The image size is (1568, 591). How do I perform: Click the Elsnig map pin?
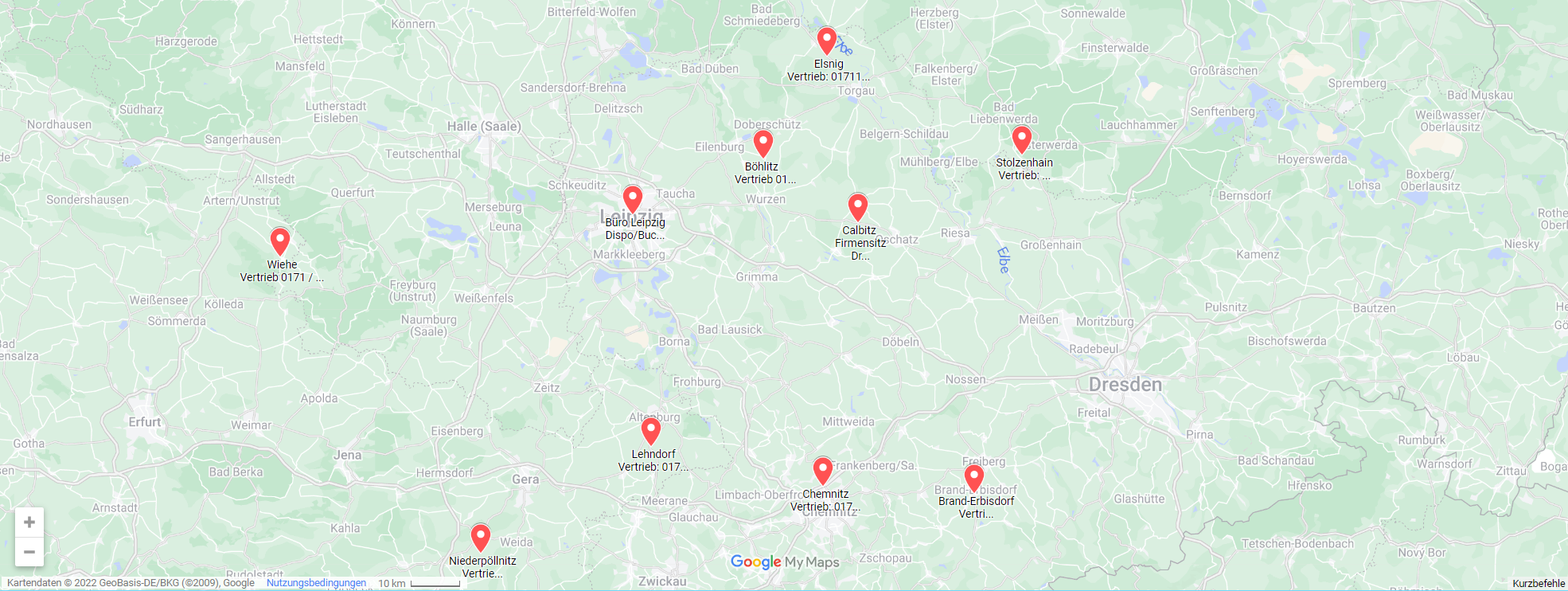coord(827,41)
